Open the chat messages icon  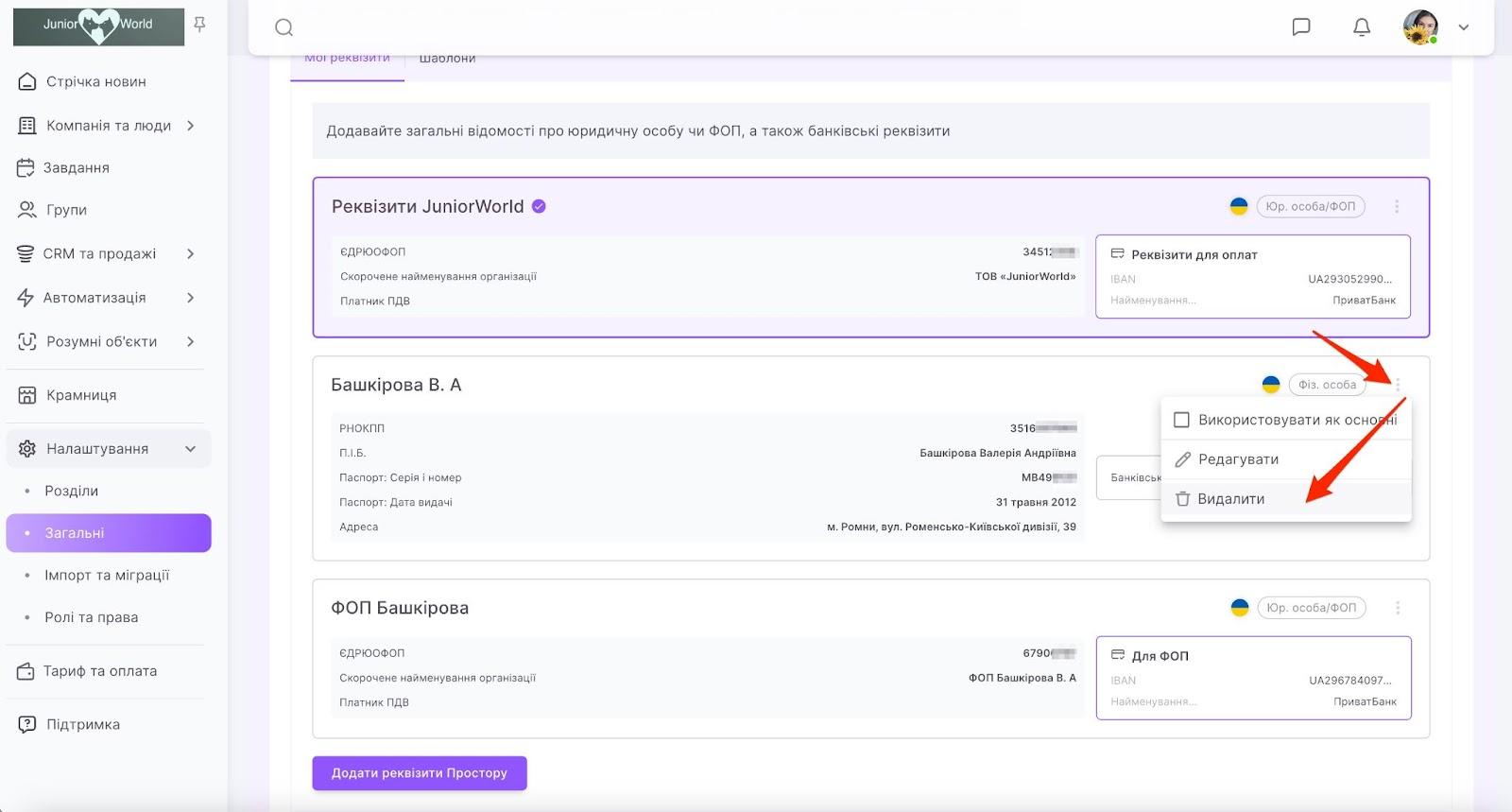(x=1301, y=27)
